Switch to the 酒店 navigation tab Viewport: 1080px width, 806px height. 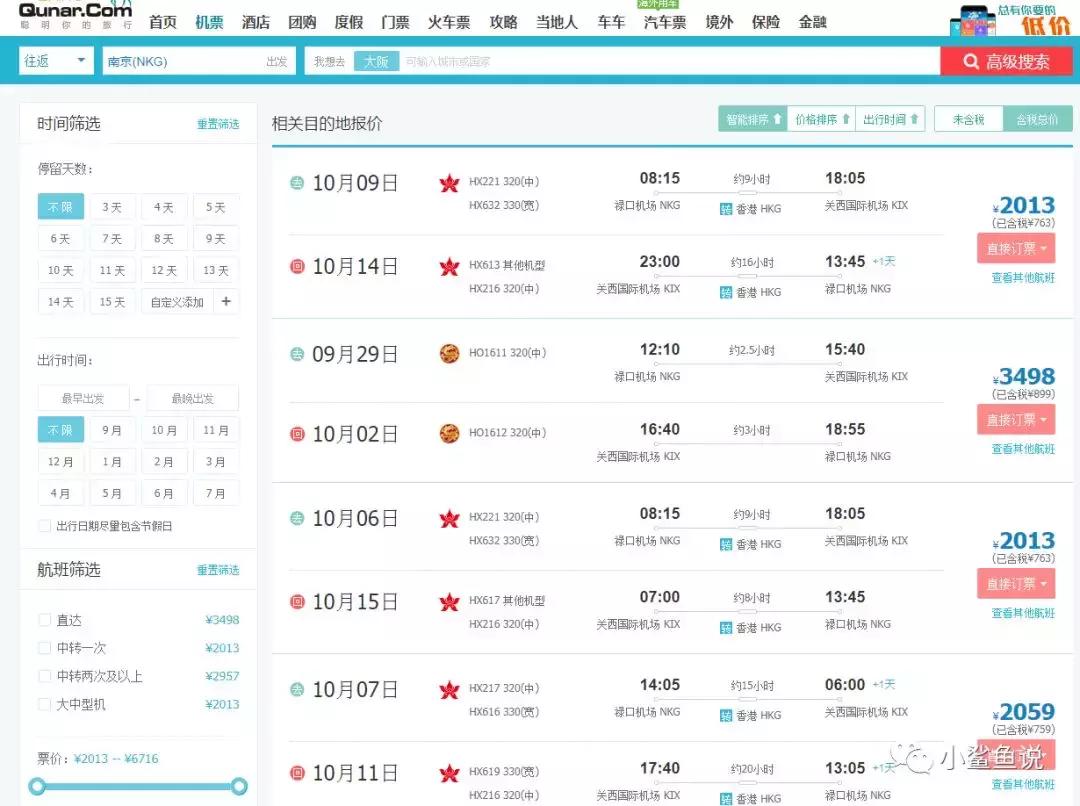(255, 20)
